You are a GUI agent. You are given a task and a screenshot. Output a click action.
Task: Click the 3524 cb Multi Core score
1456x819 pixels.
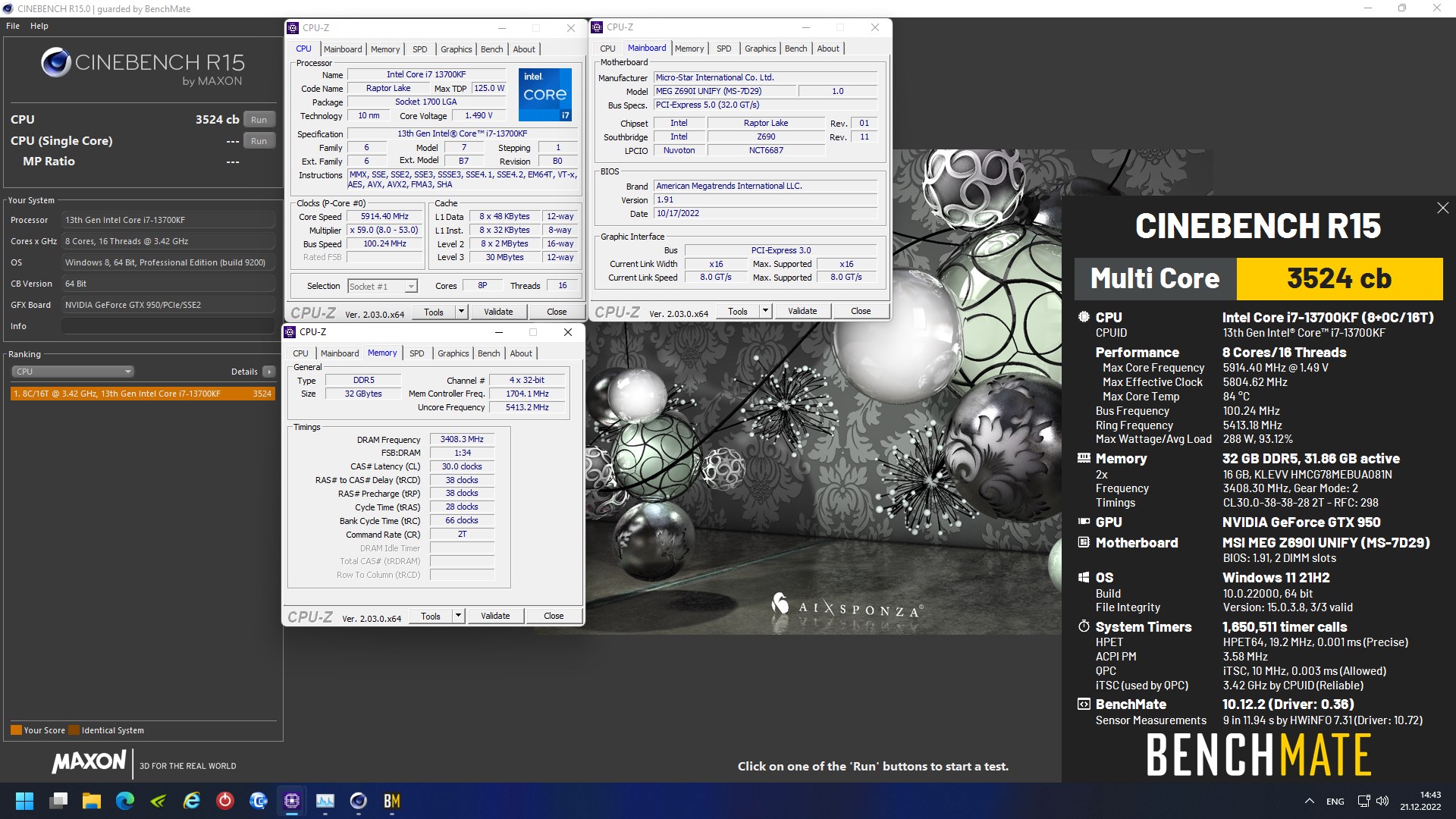[x=1339, y=278]
